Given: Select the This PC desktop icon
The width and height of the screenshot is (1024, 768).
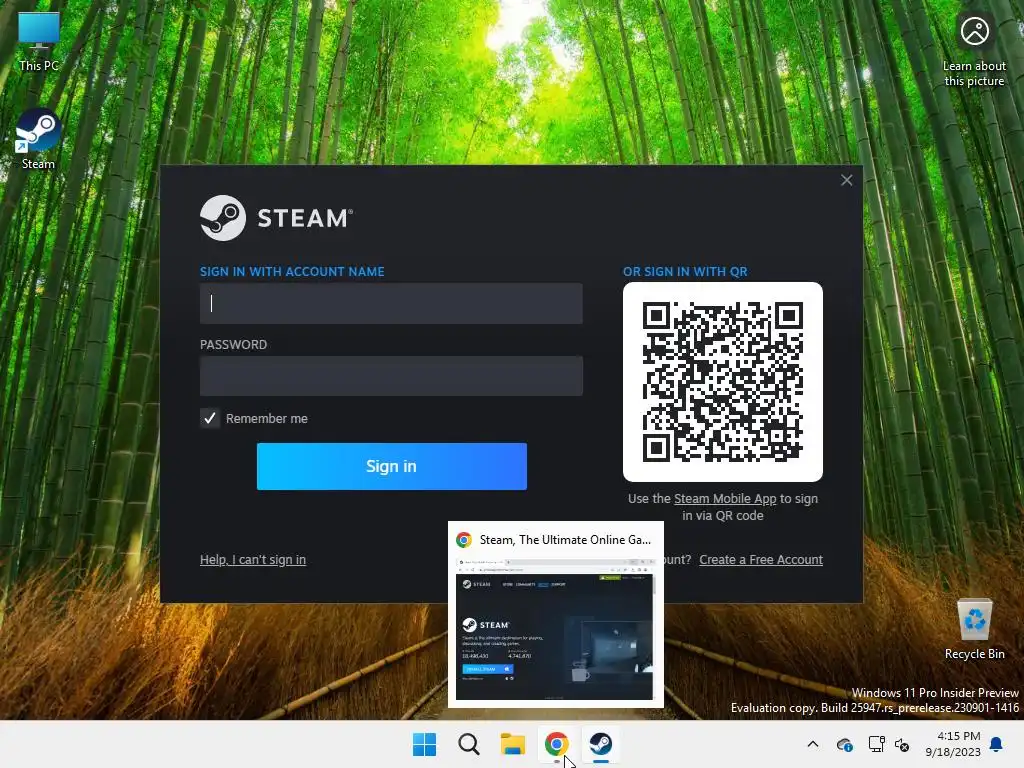Looking at the screenshot, I should [39, 41].
